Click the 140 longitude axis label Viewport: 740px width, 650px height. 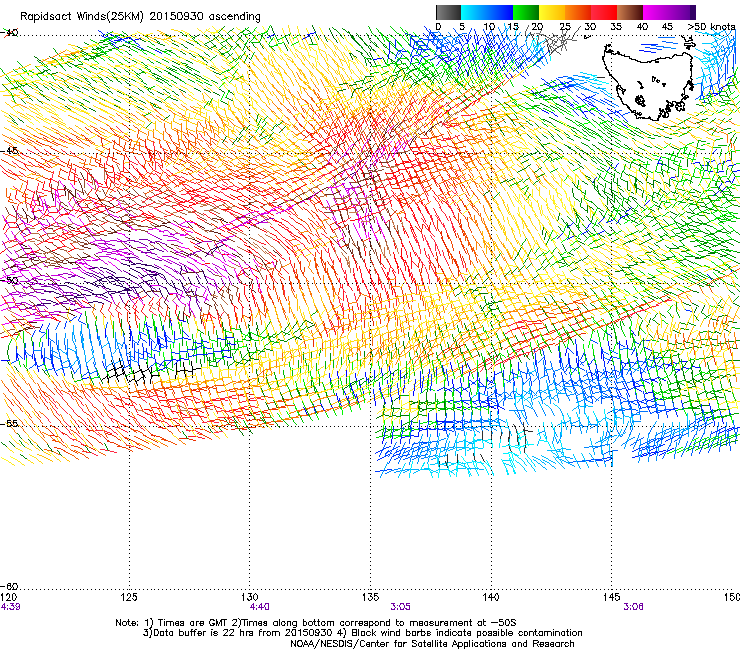pyautogui.click(x=491, y=597)
